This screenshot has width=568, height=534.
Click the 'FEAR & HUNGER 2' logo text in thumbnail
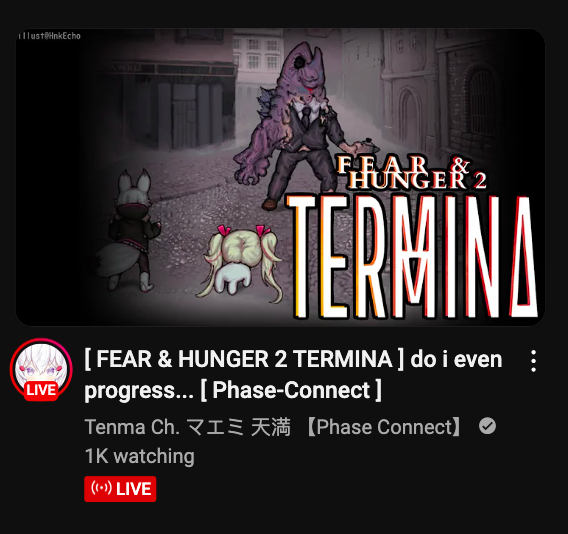pos(410,172)
